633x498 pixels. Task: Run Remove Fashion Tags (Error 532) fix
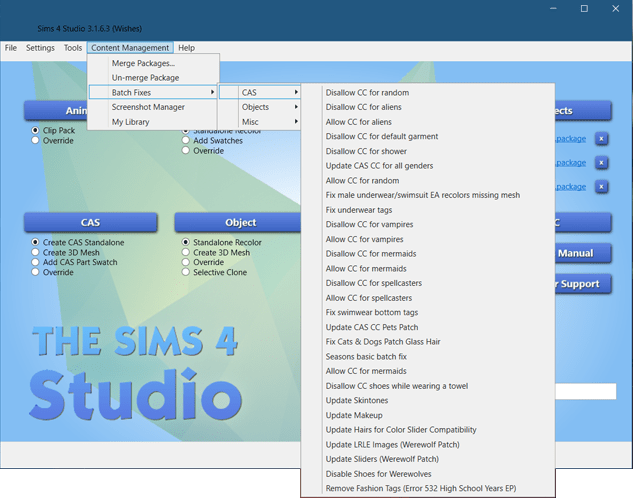click(428, 488)
